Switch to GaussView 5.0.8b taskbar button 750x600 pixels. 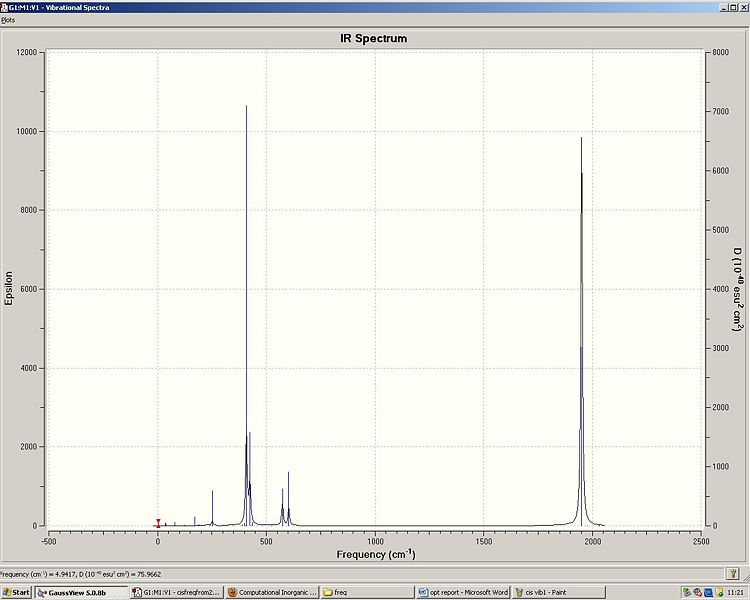coord(81,592)
